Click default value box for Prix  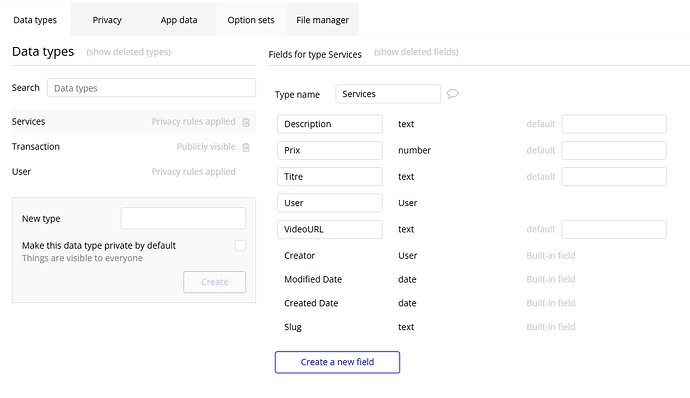tap(614, 150)
